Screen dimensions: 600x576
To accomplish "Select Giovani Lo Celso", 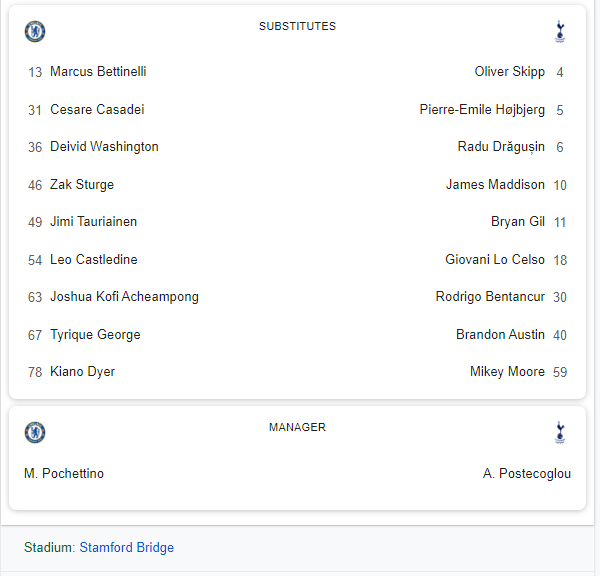I will [495, 260].
